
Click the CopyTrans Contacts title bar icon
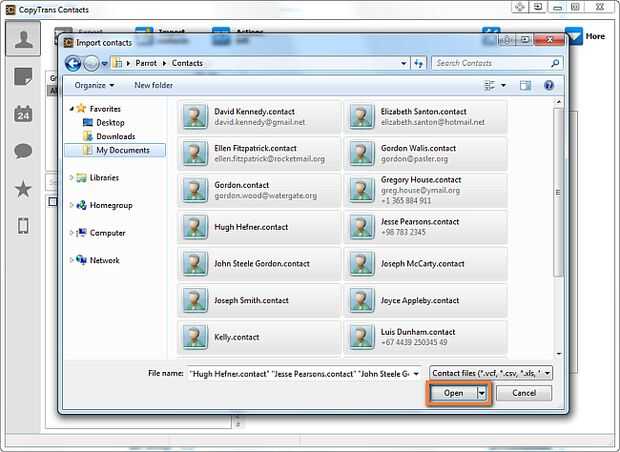pos(11,9)
